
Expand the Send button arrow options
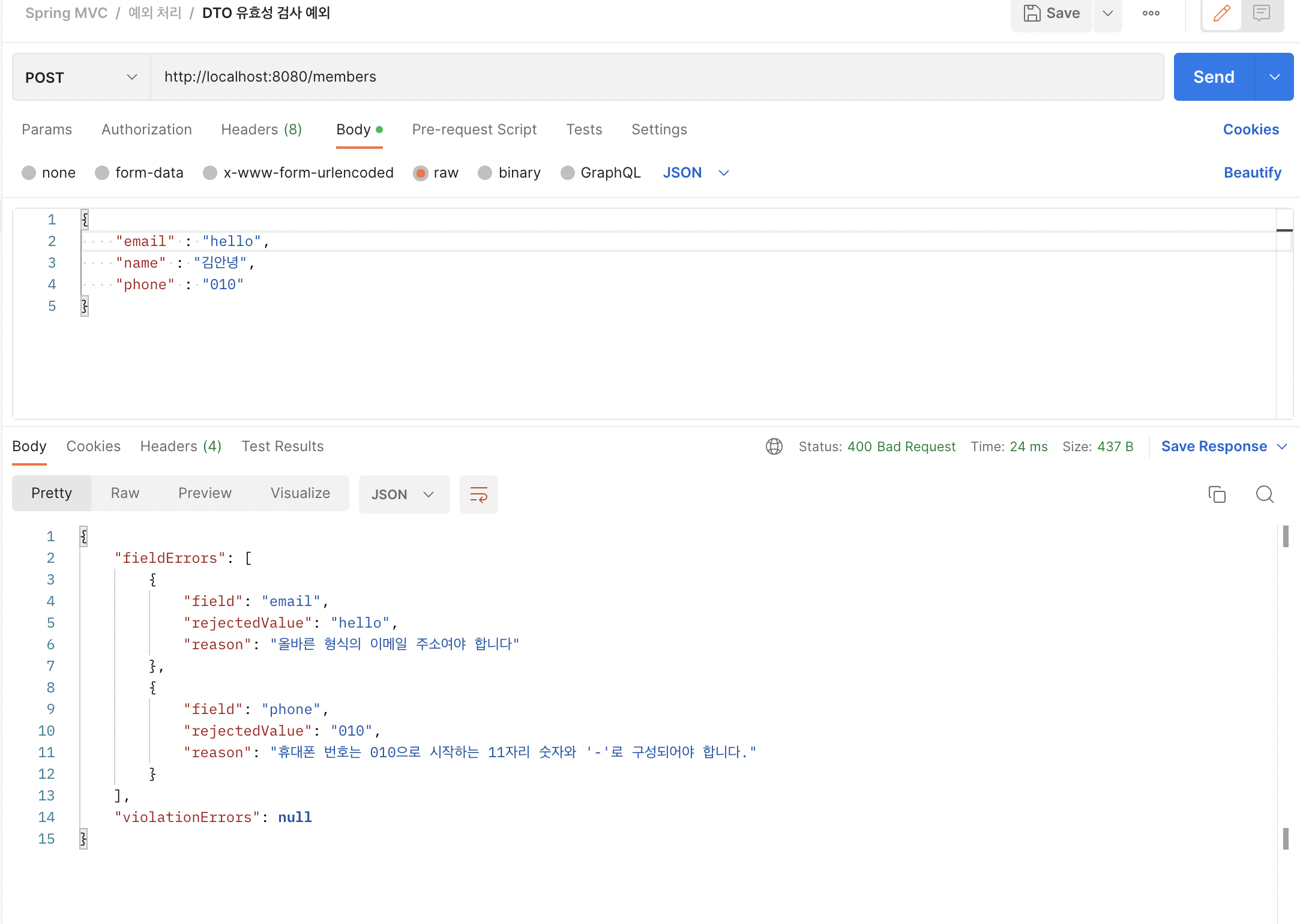(x=1275, y=77)
